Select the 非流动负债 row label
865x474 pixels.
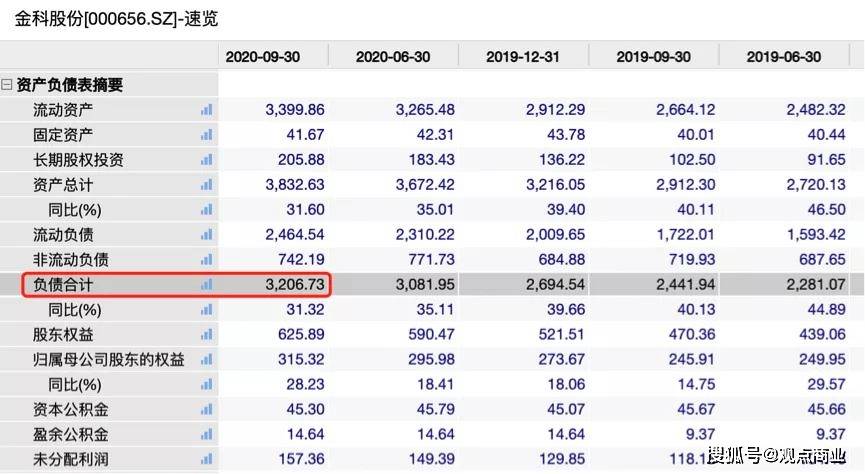tap(71, 259)
